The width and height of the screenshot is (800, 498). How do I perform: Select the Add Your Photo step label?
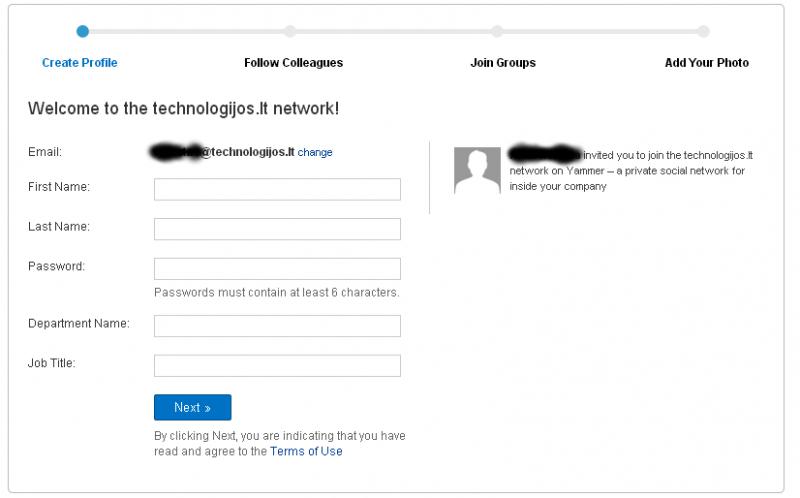707,63
